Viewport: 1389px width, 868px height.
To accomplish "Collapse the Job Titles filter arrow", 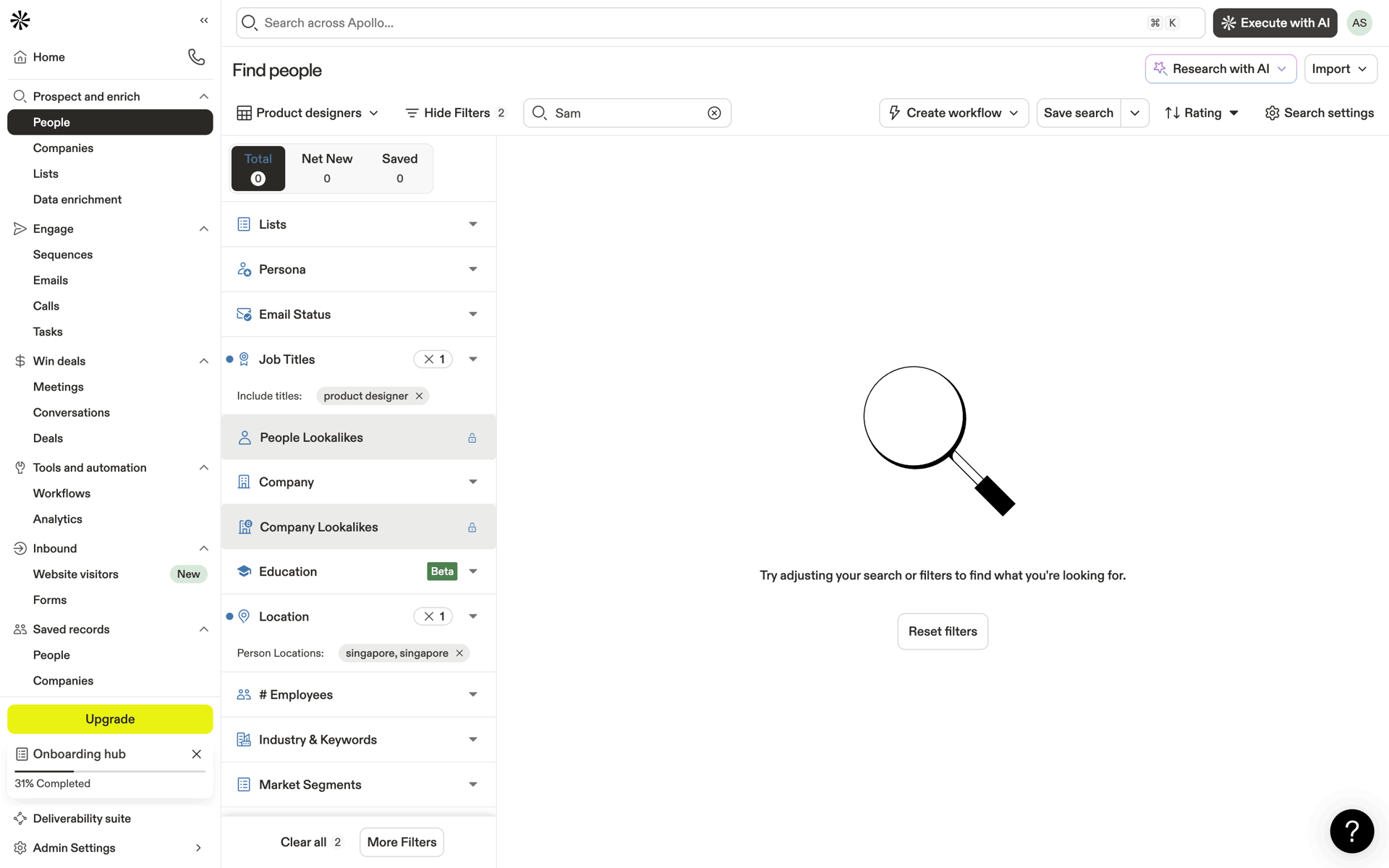I will pyautogui.click(x=473, y=359).
